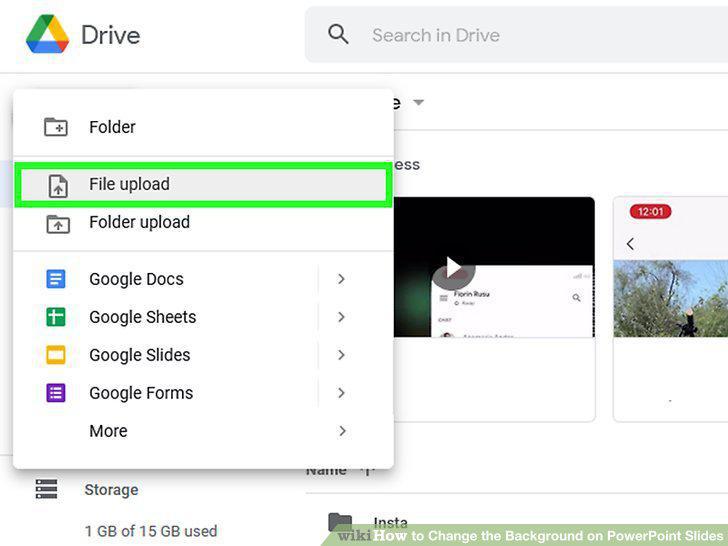Screen dimensions: 728x546
Task: Click the Insta folder icon
Action: pyautogui.click(x=340, y=522)
